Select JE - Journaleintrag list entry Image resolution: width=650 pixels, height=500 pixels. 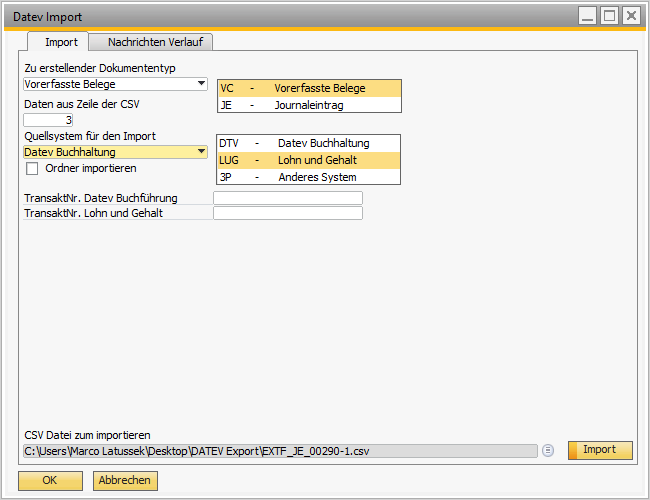[309, 105]
